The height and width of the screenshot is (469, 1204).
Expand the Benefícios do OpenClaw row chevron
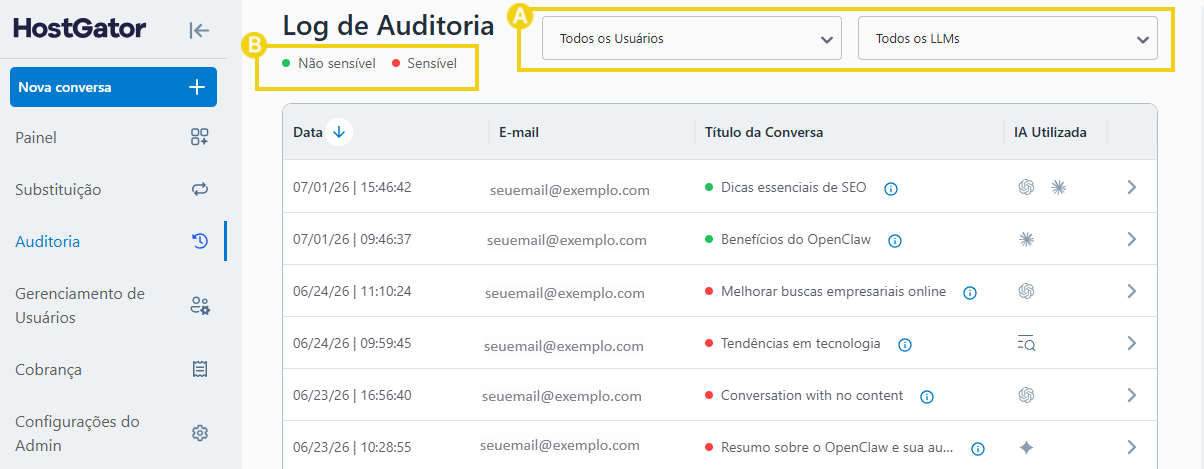[x=1132, y=239]
